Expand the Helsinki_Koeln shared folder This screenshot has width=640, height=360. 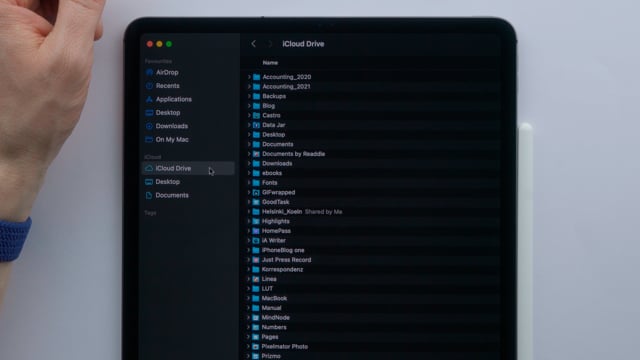pyautogui.click(x=249, y=211)
